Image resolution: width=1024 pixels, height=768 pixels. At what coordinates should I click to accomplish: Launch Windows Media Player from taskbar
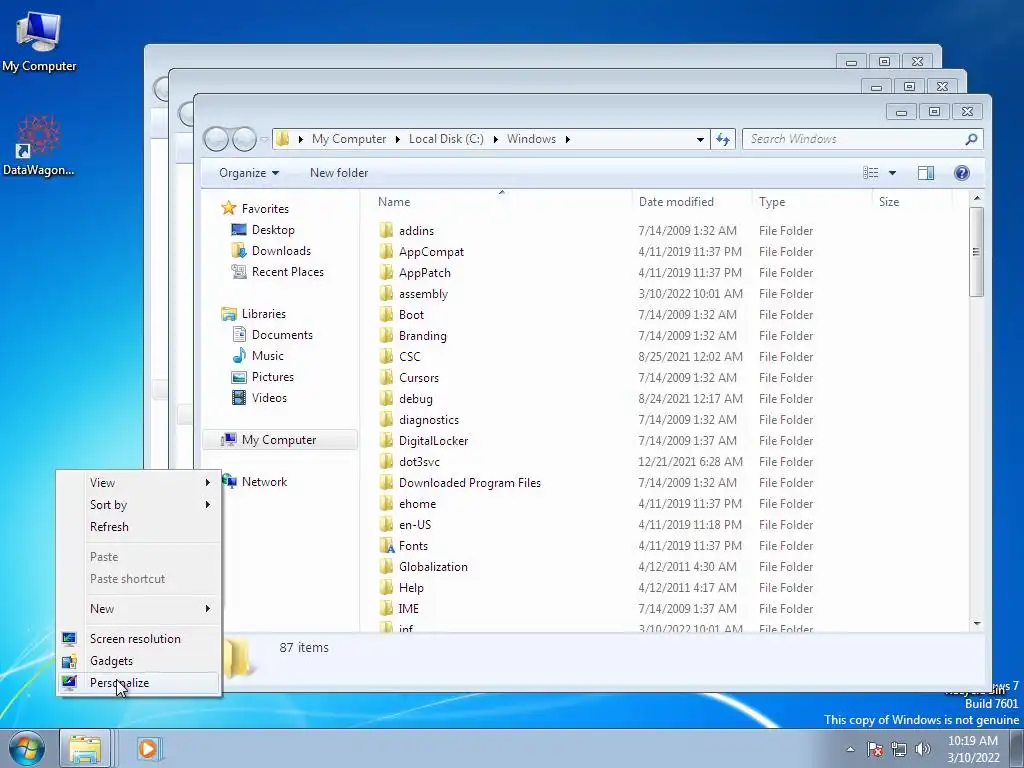pos(149,748)
